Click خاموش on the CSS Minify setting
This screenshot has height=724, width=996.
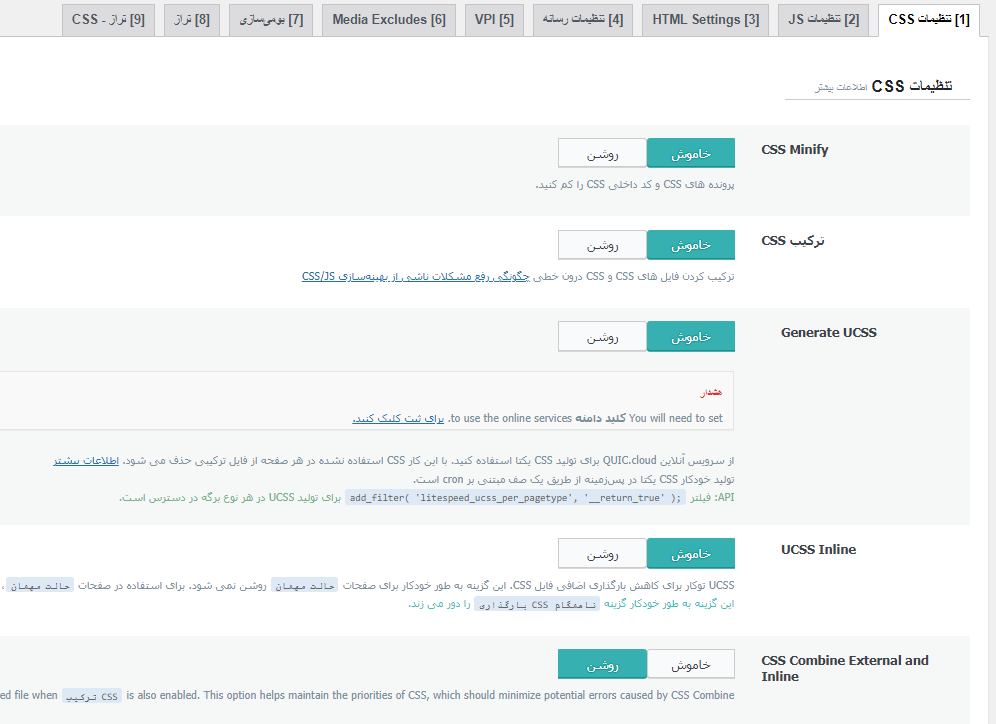point(690,153)
